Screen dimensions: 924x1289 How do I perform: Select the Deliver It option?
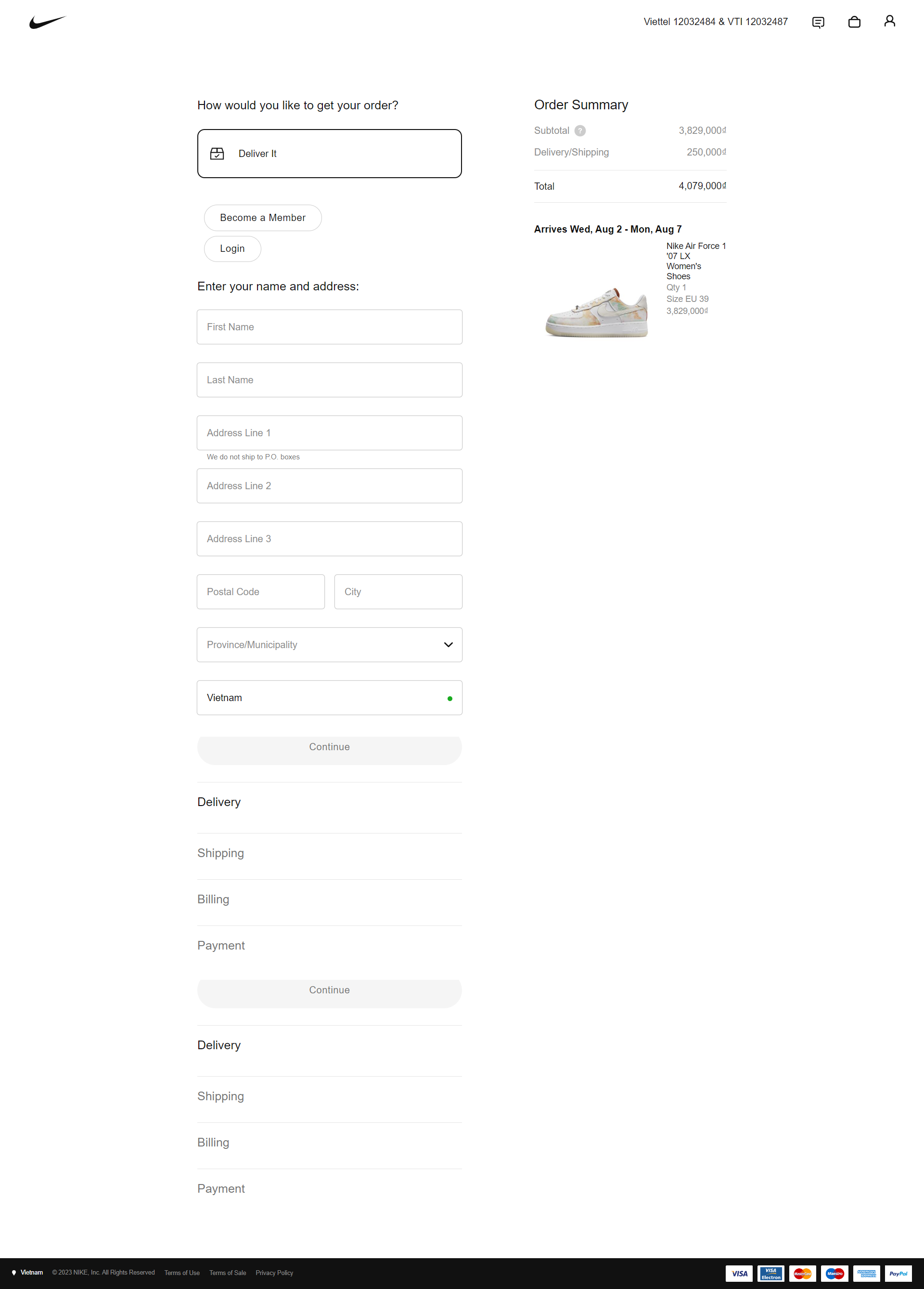(329, 154)
